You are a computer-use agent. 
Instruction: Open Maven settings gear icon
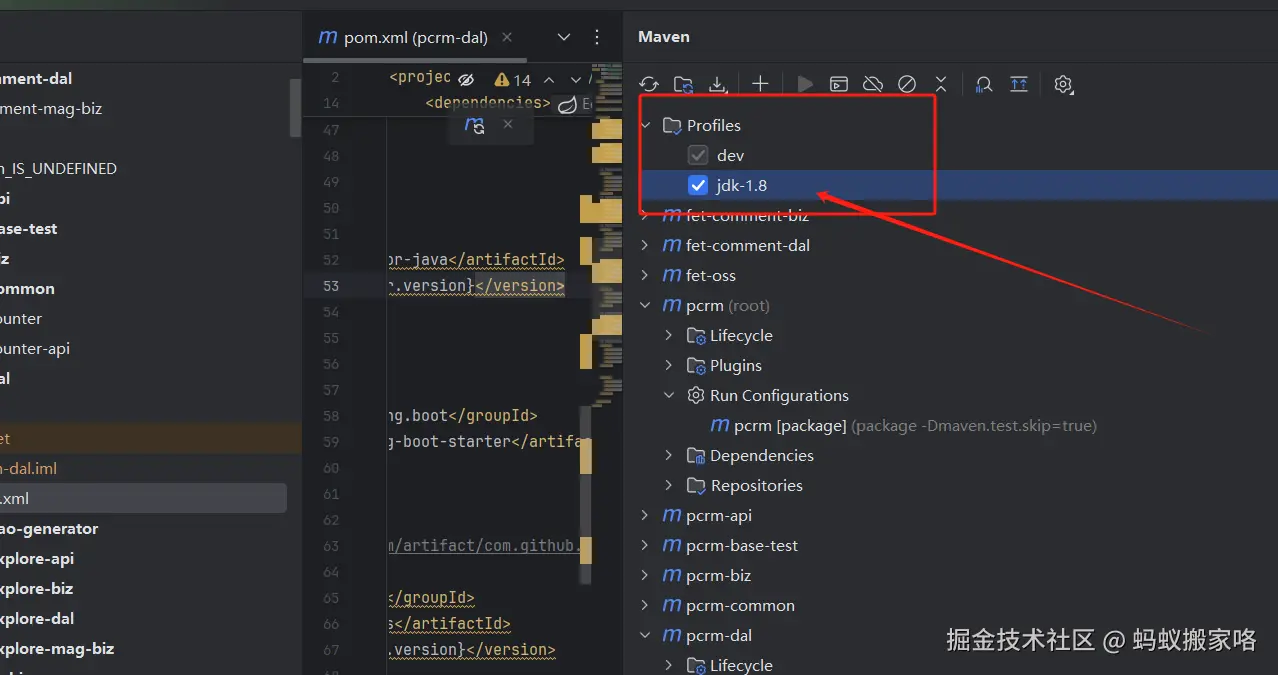(1063, 84)
